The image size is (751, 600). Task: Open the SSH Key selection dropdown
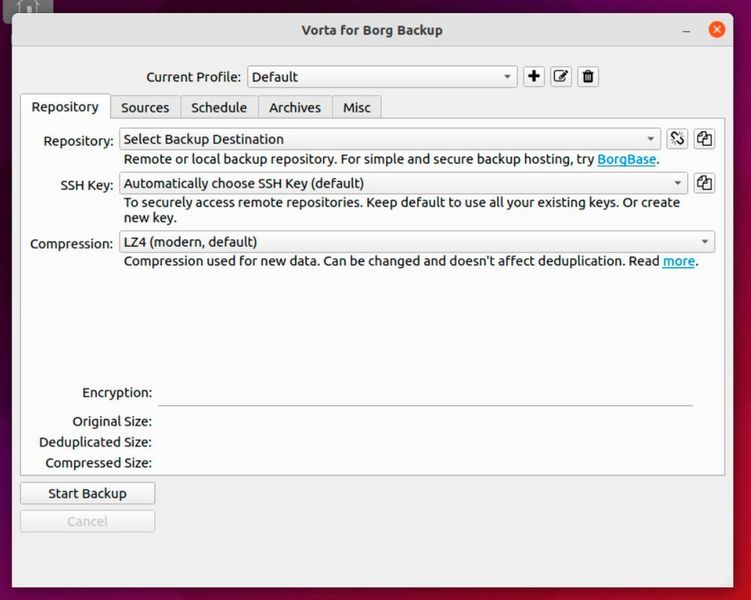[x=403, y=183]
